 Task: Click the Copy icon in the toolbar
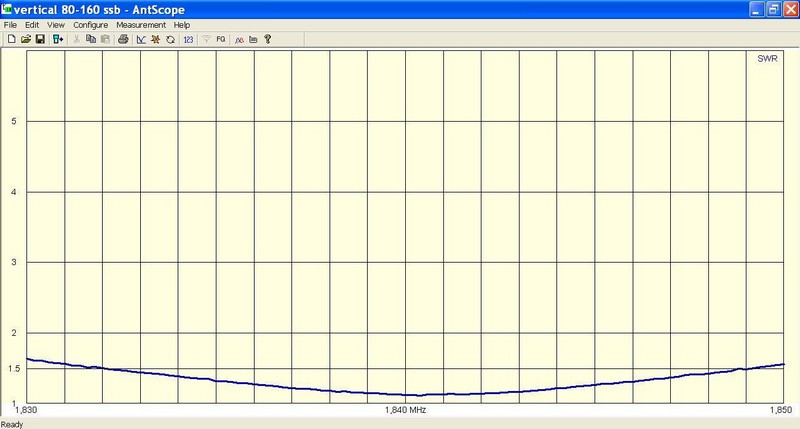[91, 39]
